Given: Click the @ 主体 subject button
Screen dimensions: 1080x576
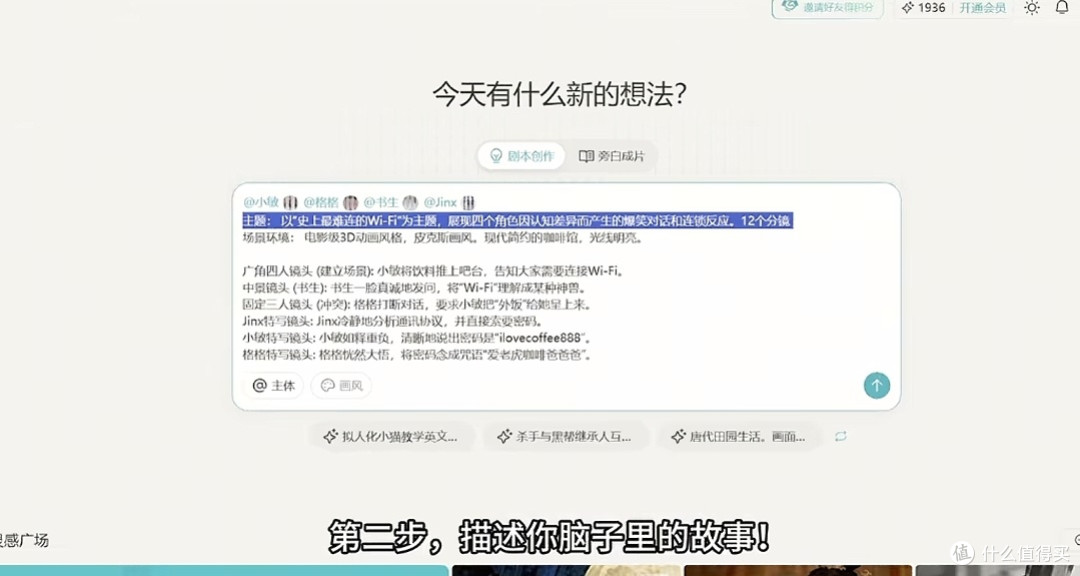Looking at the screenshot, I should [273, 385].
